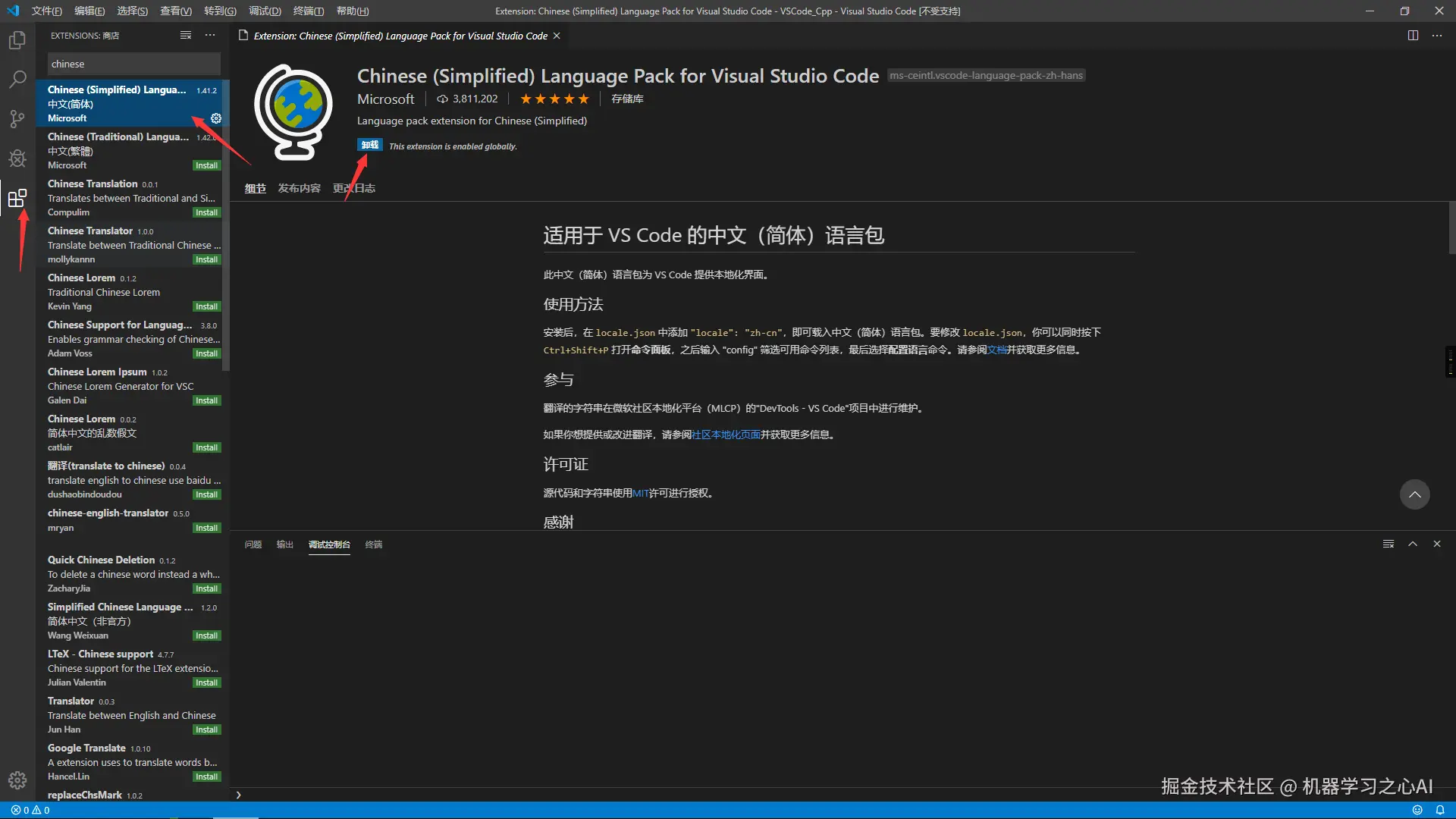Viewport: 1456px width, 819px height.
Task: Open the 查看(V) menu
Action: 175,11
